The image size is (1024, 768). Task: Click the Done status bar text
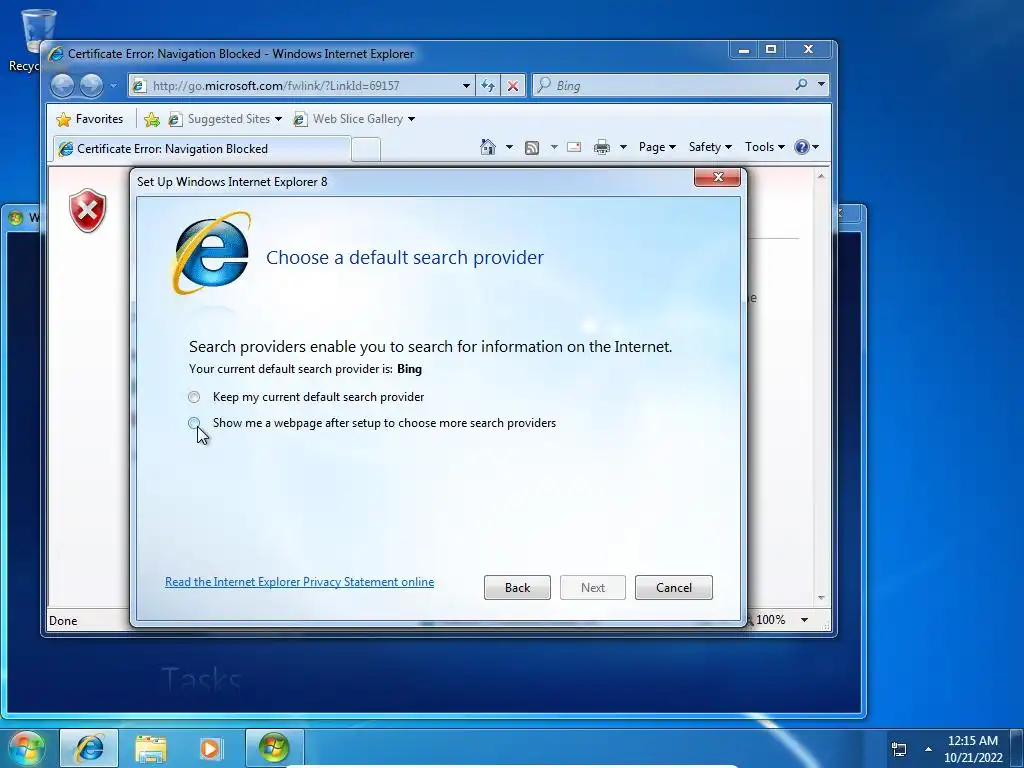tap(63, 620)
